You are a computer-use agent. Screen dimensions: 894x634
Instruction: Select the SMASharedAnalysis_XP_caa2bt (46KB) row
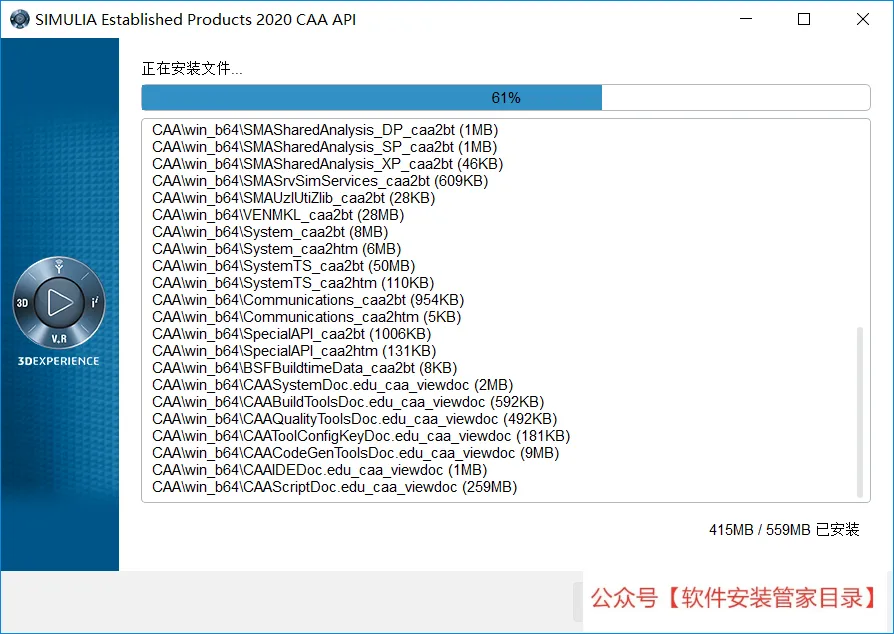(327, 164)
